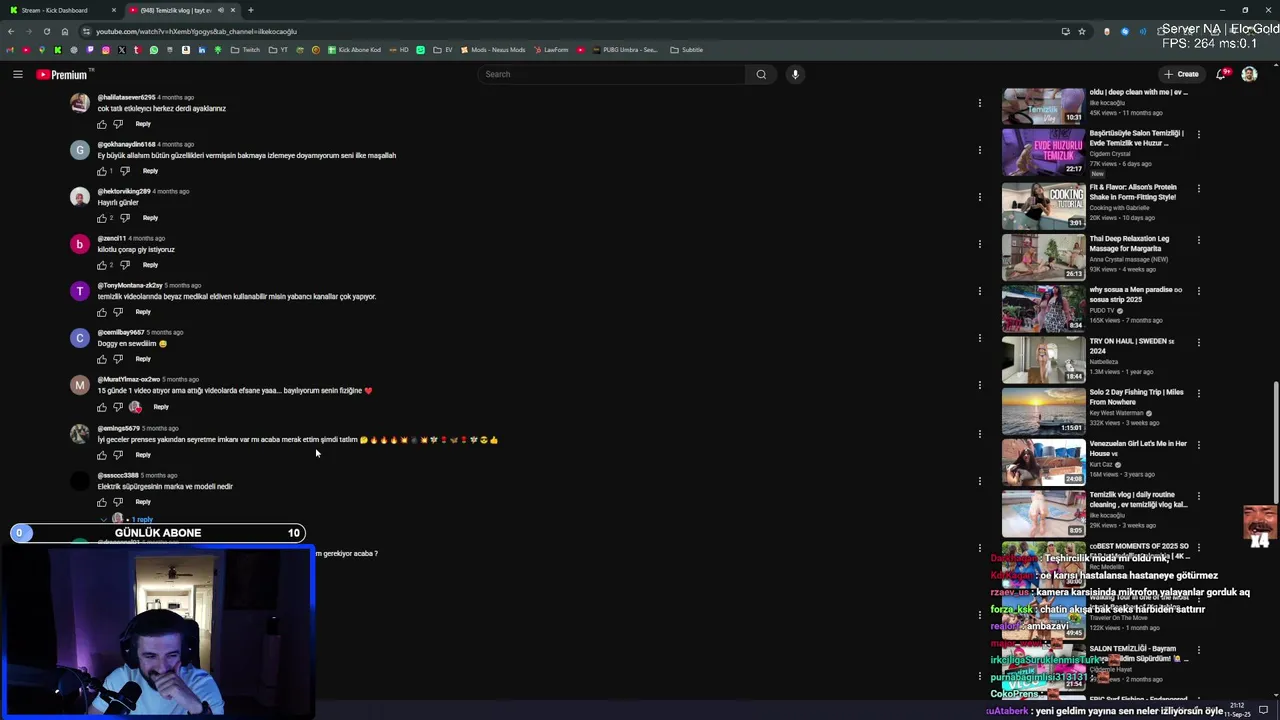Screen dimensions: 1280x720
Task: Open the Subtitle bookmarks folder
Action: (x=687, y=50)
